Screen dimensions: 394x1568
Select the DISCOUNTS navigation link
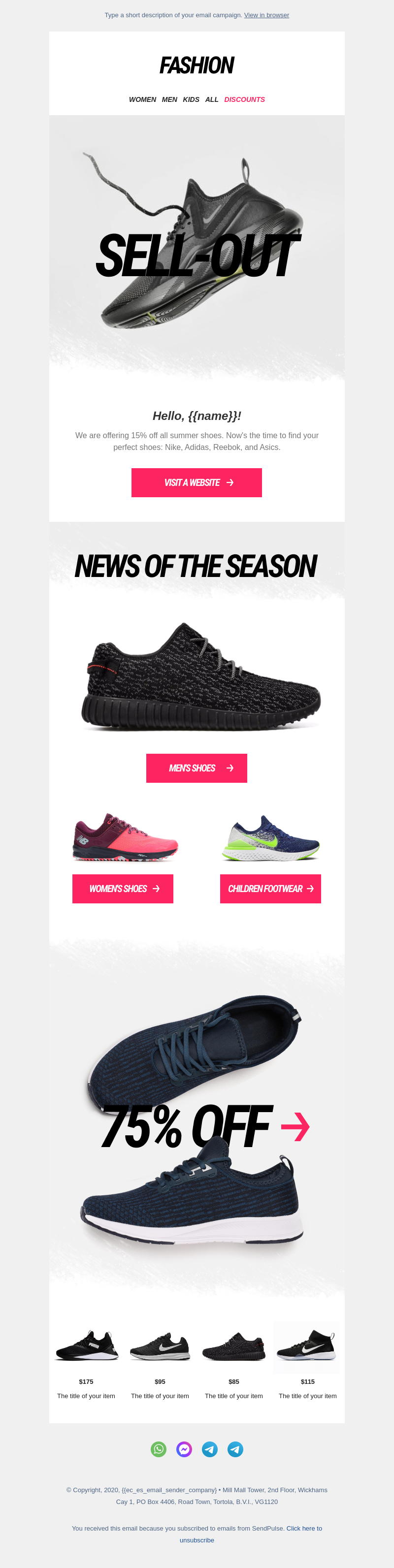[244, 99]
